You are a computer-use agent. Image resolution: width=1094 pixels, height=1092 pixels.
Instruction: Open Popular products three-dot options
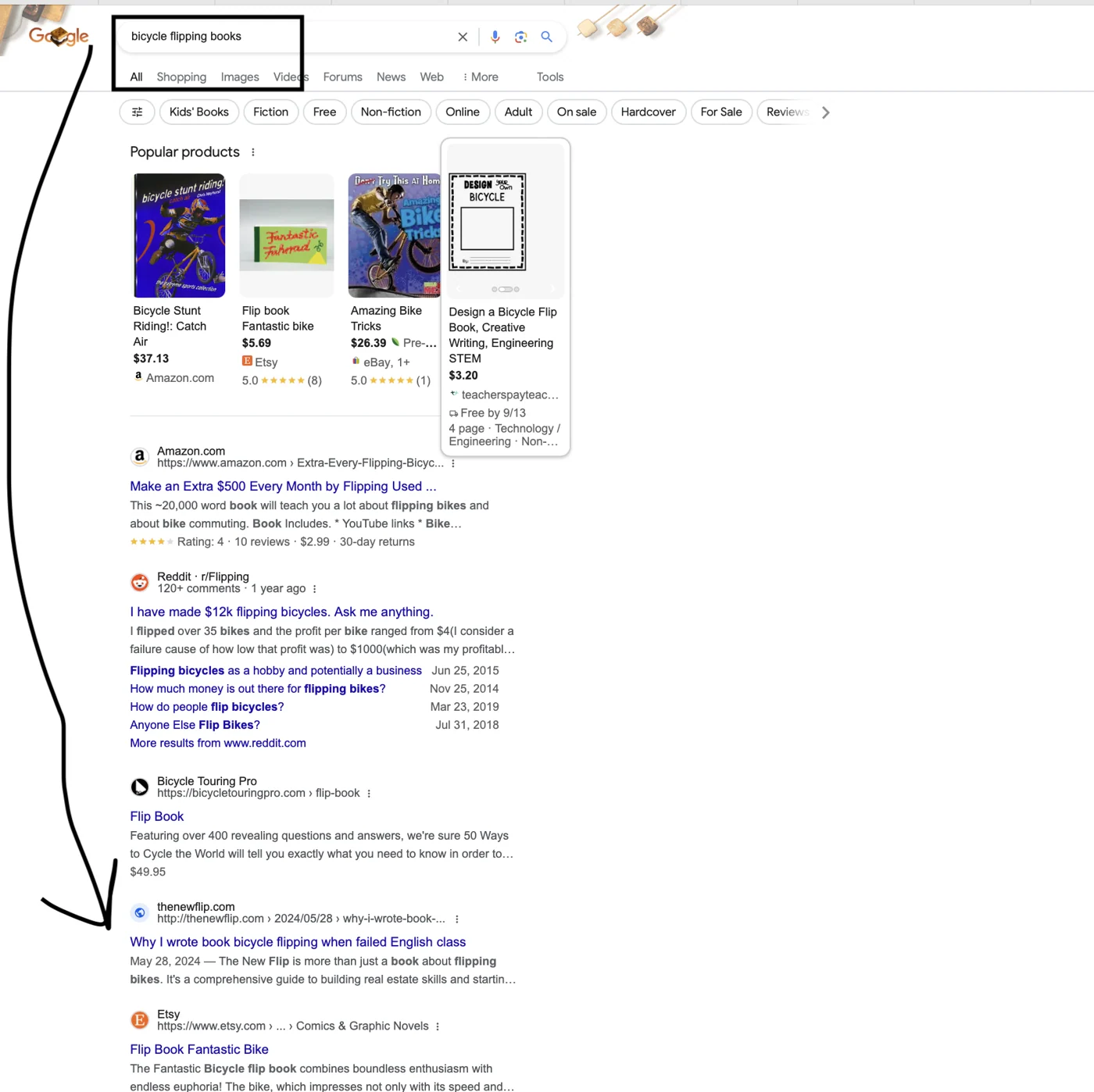[253, 152]
